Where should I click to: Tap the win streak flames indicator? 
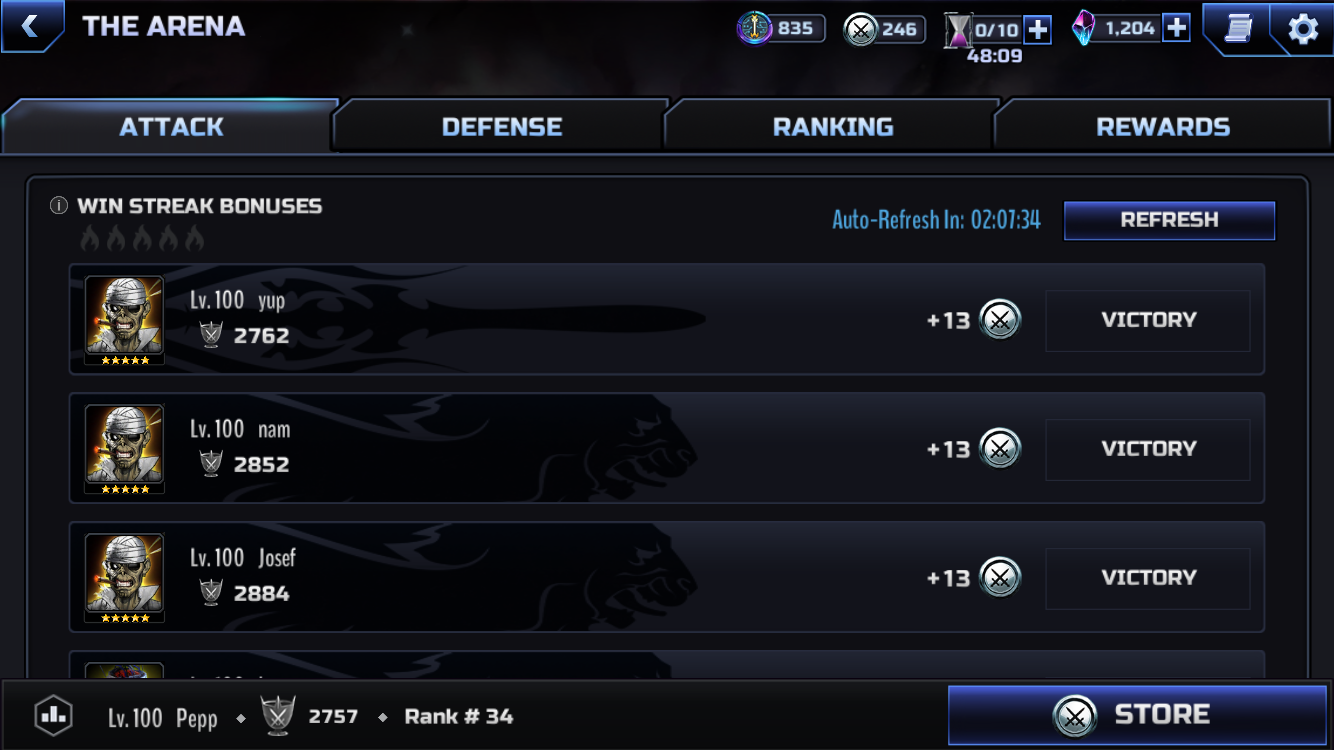click(142, 238)
